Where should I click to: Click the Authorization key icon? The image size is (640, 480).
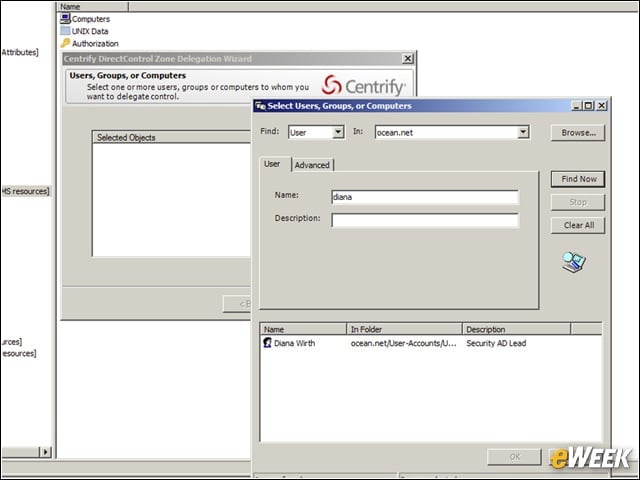65,43
